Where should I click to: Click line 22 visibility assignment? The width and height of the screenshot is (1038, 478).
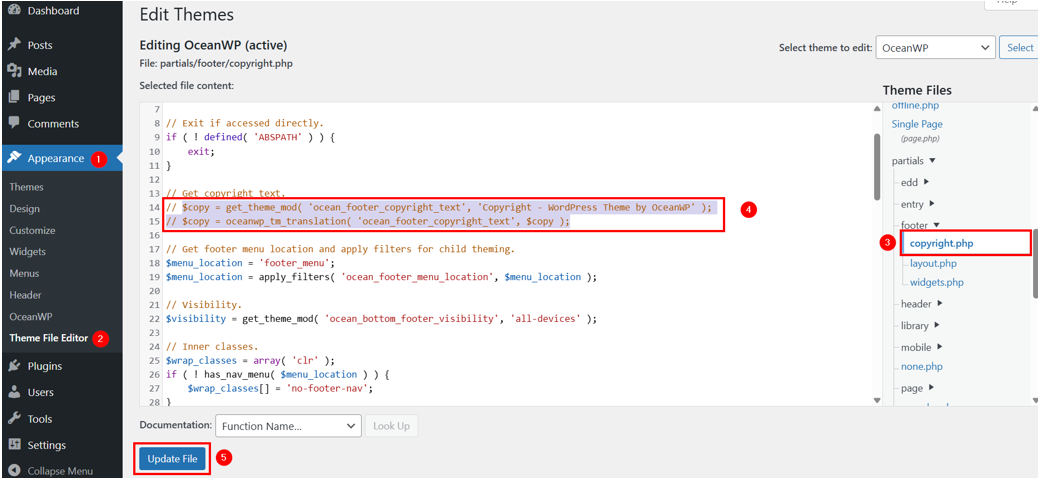coord(381,318)
